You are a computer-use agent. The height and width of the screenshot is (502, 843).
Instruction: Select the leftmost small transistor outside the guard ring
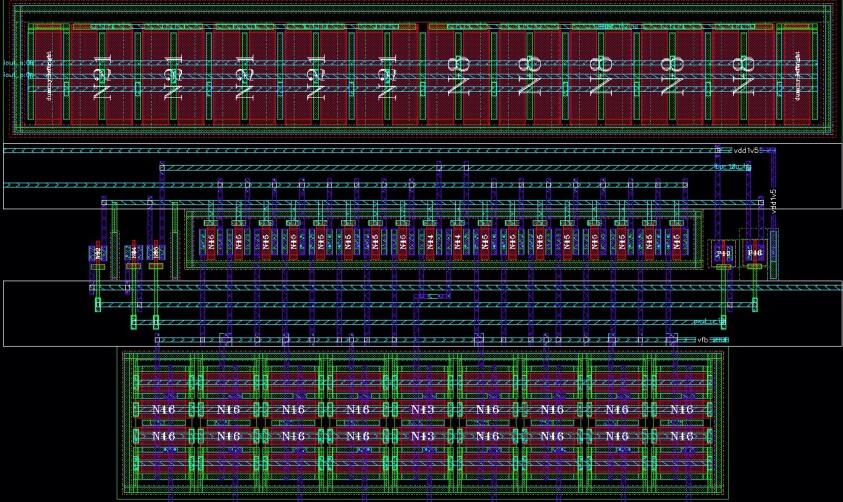click(x=98, y=253)
